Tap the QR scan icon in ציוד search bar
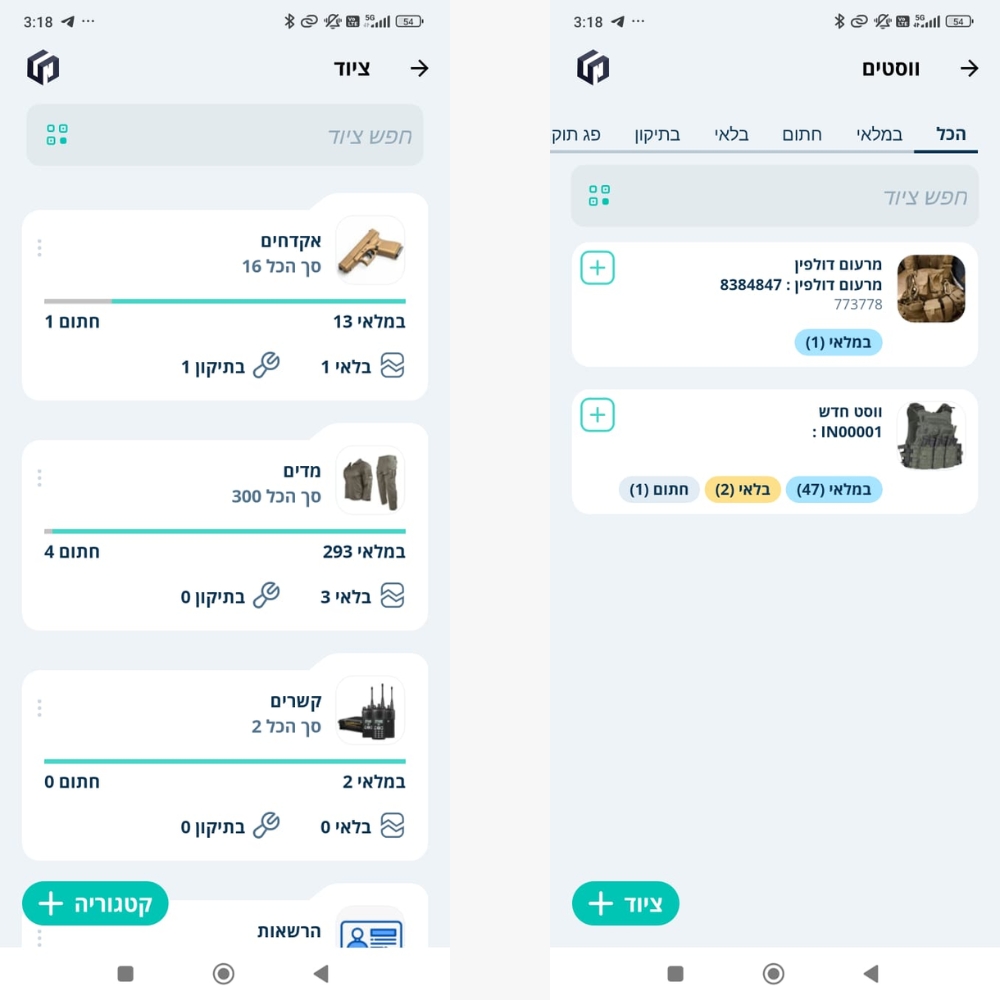 point(57,135)
